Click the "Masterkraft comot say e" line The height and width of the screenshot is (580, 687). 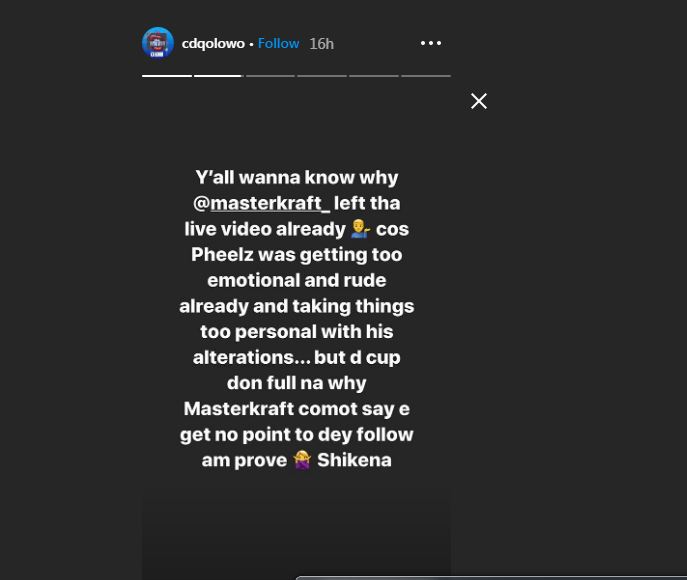(x=296, y=408)
